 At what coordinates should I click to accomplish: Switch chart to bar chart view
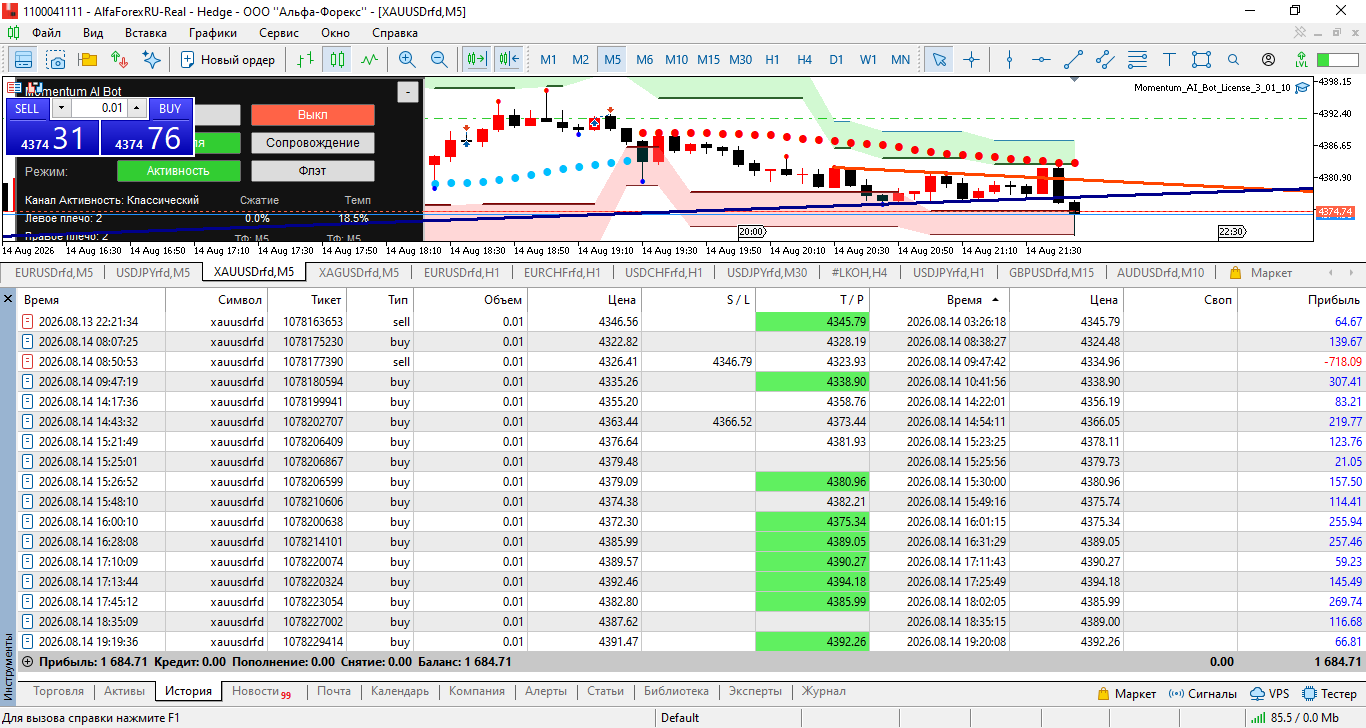(x=305, y=60)
